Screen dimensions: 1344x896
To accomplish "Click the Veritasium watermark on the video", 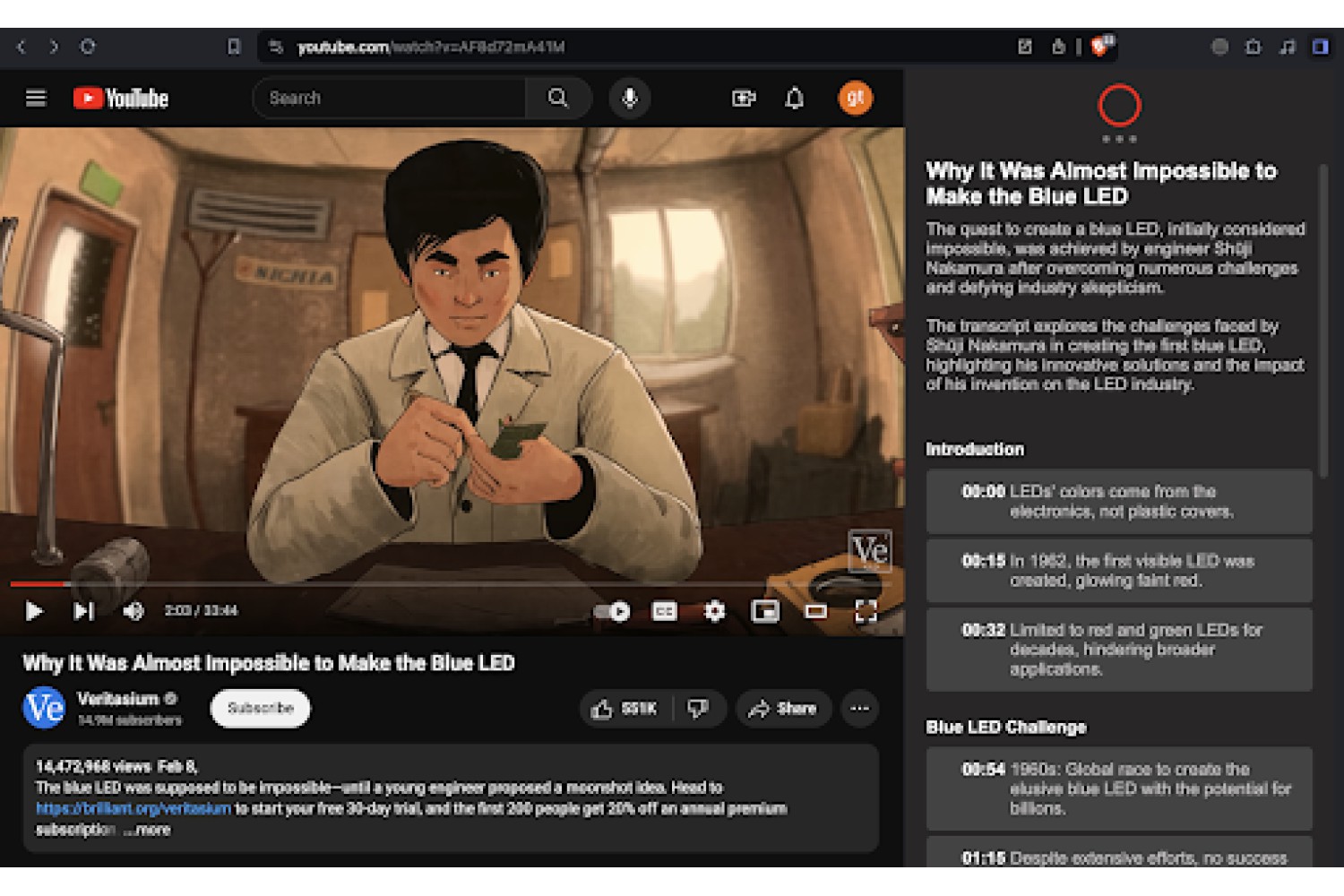I will tap(869, 551).
